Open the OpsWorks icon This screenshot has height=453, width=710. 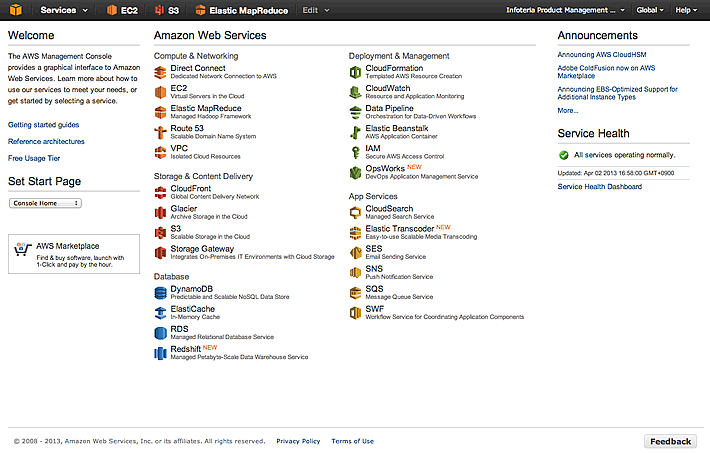pos(355,172)
